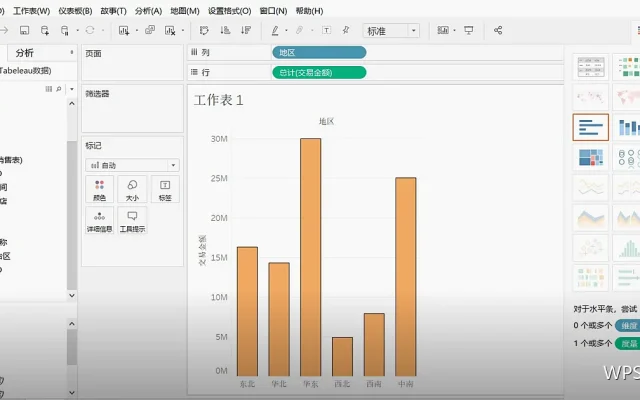Open the 大小 size marks button
Screen dimensions: 640x400
point(132,189)
